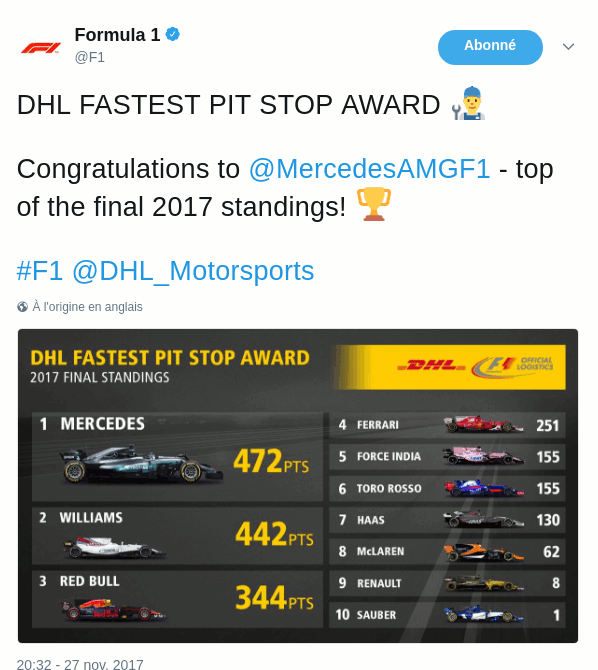Open the @DHL_Motorsports mention

[x=193, y=271]
